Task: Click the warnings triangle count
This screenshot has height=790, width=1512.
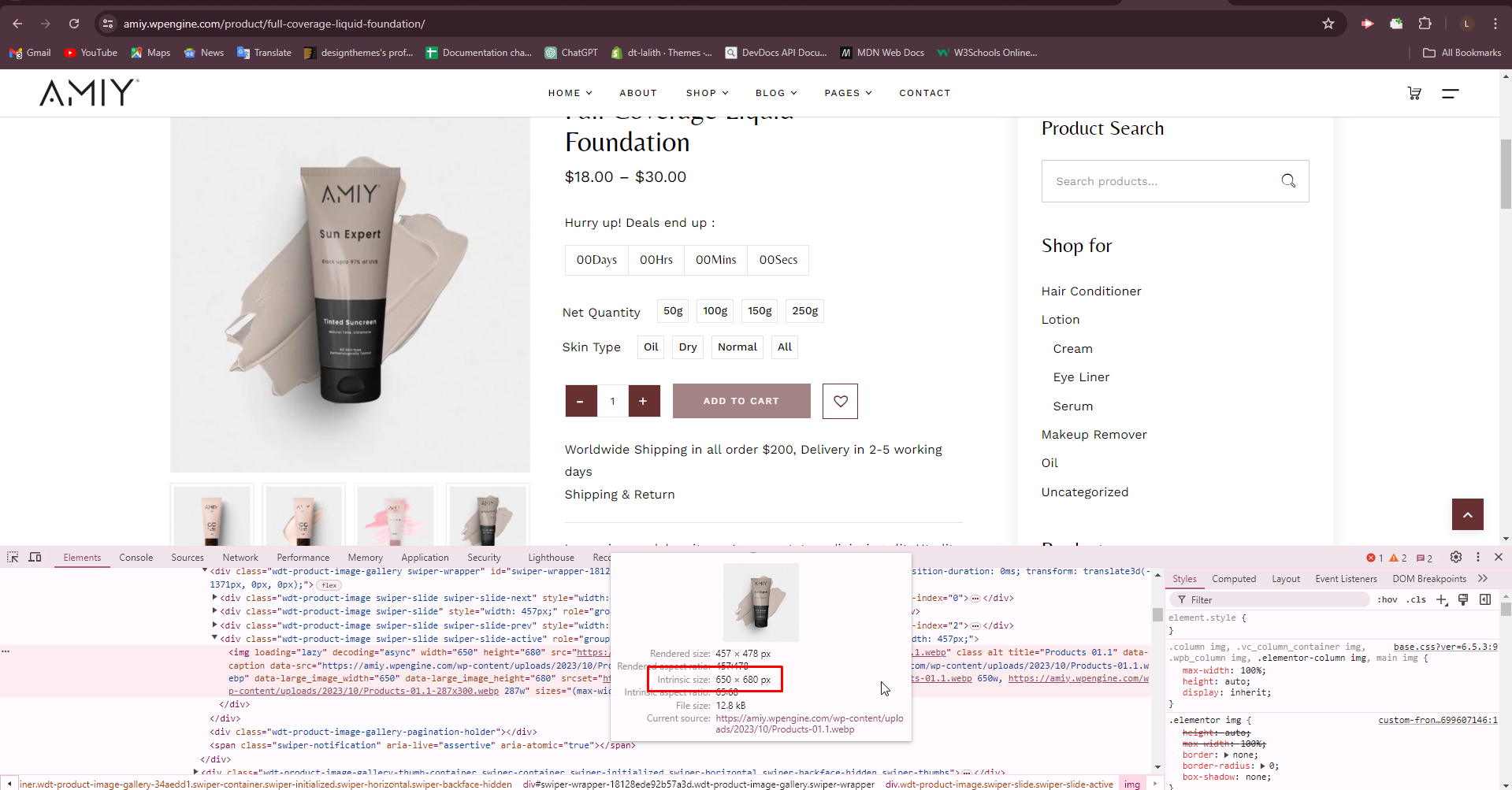Action: 1399,558
